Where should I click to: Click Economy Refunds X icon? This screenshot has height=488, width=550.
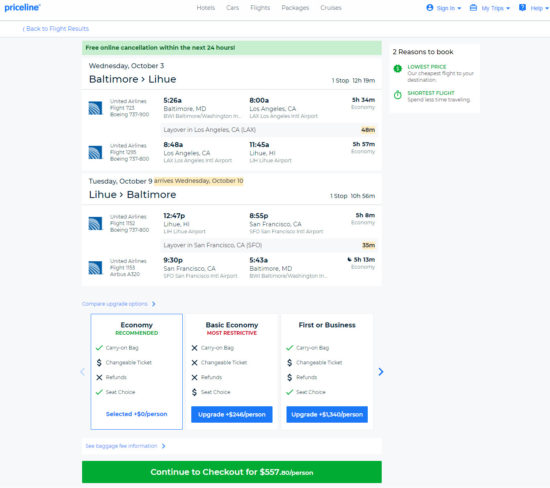pyautogui.click(x=99, y=377)
